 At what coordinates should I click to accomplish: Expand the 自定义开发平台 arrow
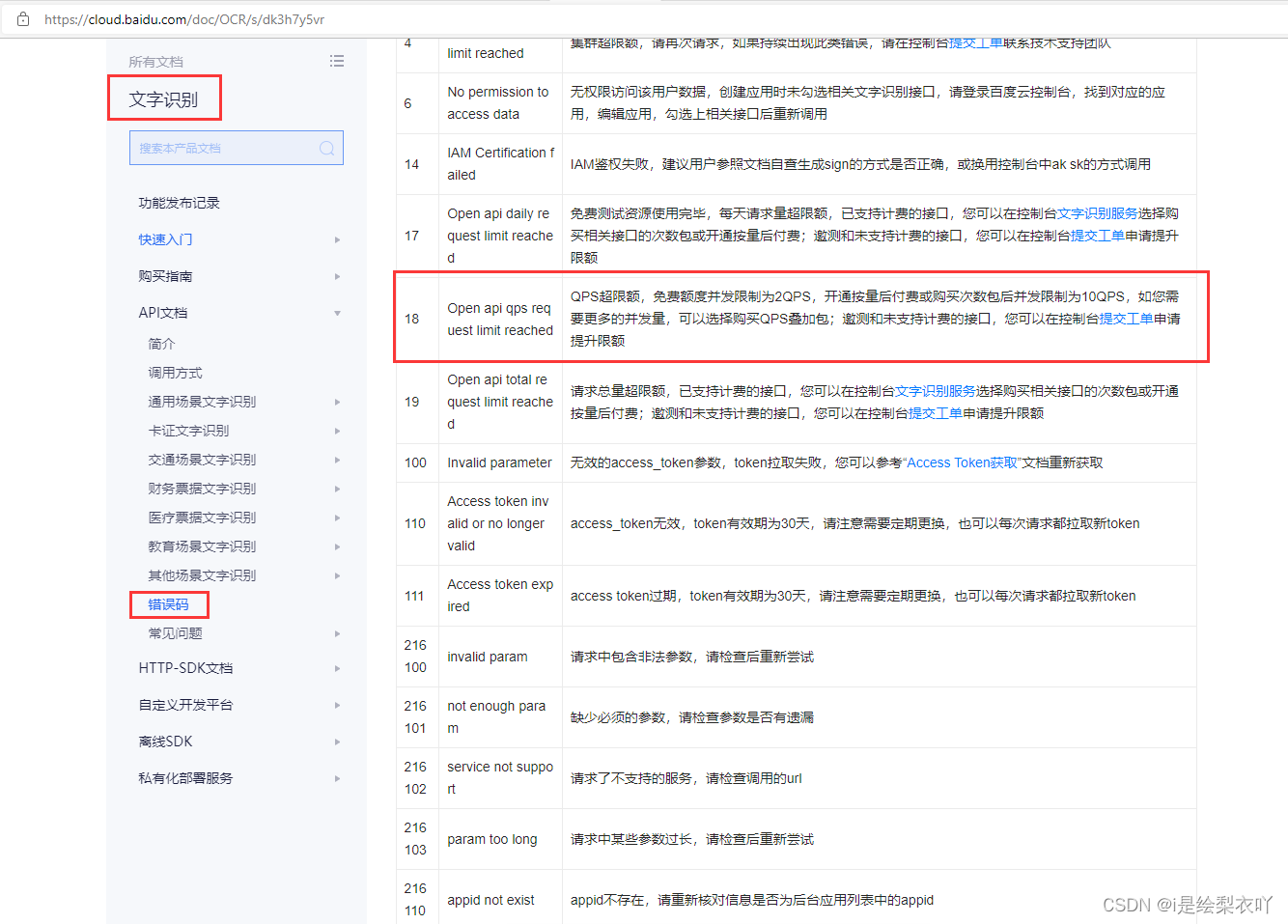[x=337, y=705]
